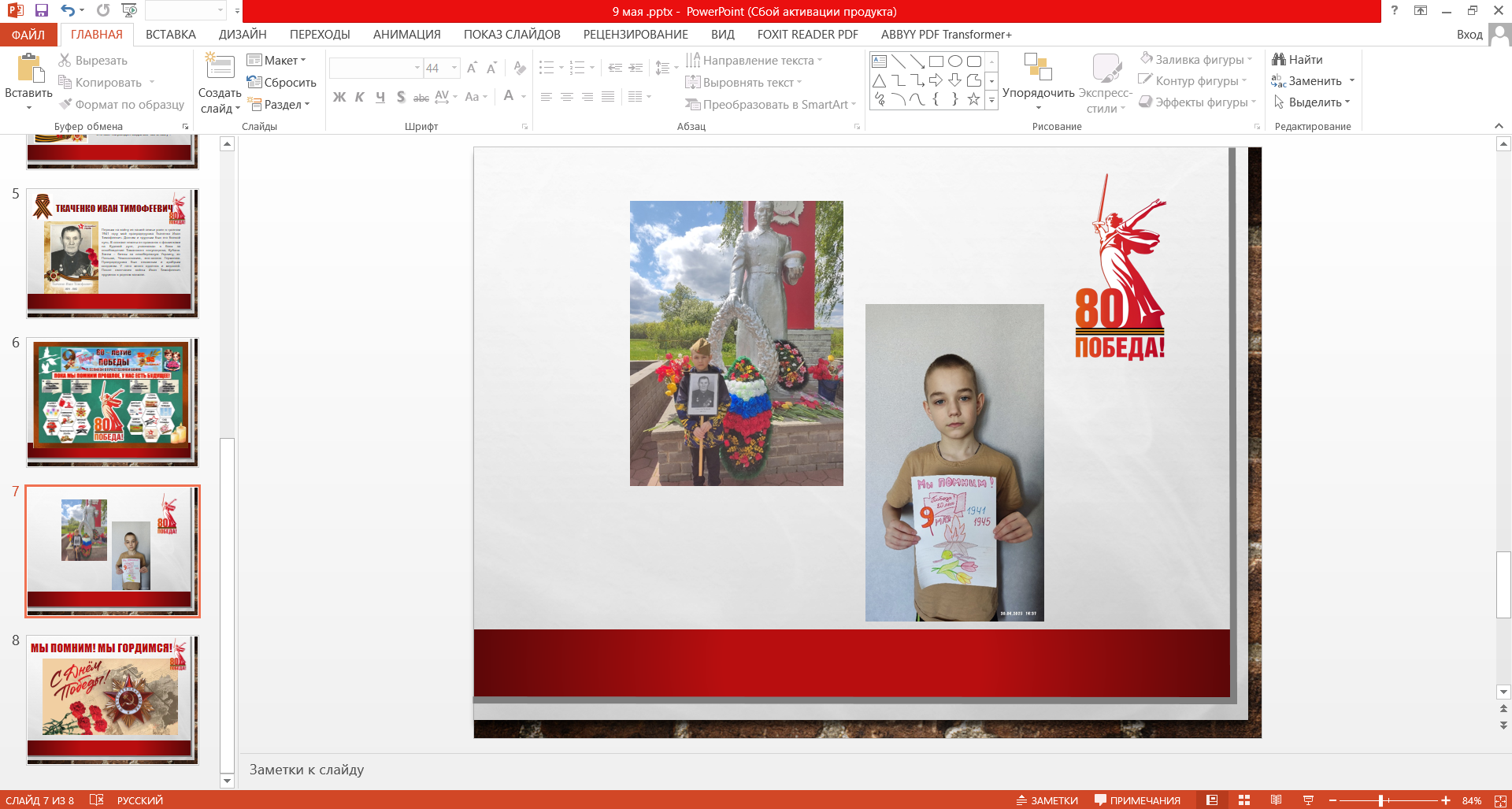The height and width of the screenshot is (809, 1512).
Task: Click zoom in plus button
Action: pyautogui.click(x=1446, y=800)
